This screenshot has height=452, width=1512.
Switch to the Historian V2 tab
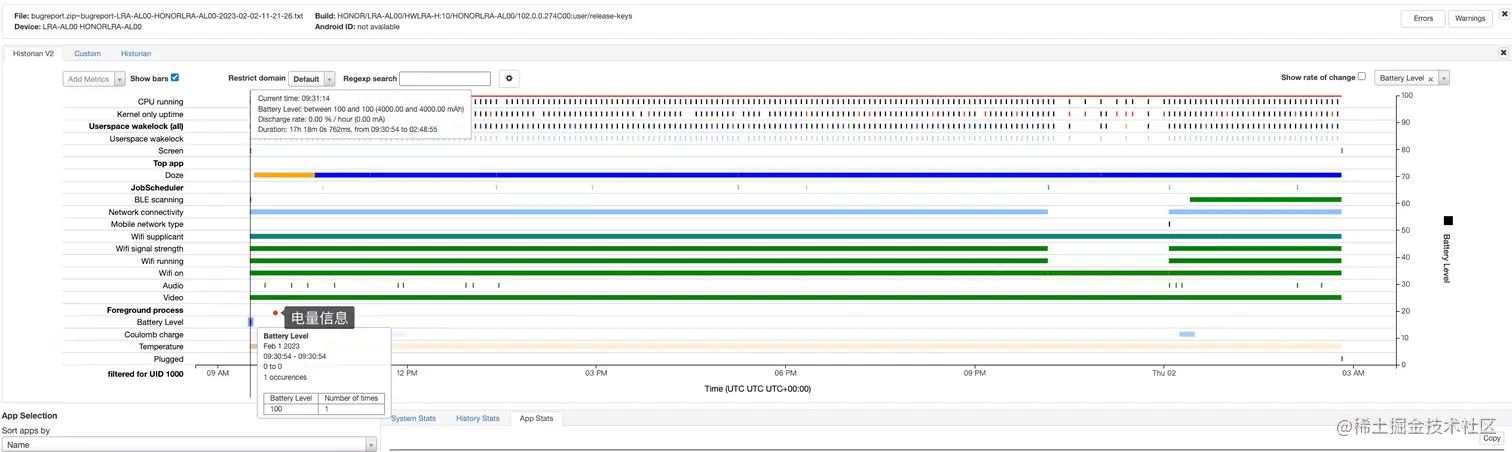click(x=34, y=54)
